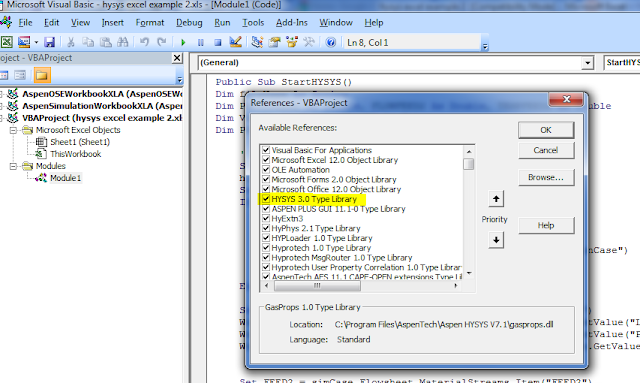Click the Cut scissors icon
The image size is (640, 383).
tap(71, 42)
